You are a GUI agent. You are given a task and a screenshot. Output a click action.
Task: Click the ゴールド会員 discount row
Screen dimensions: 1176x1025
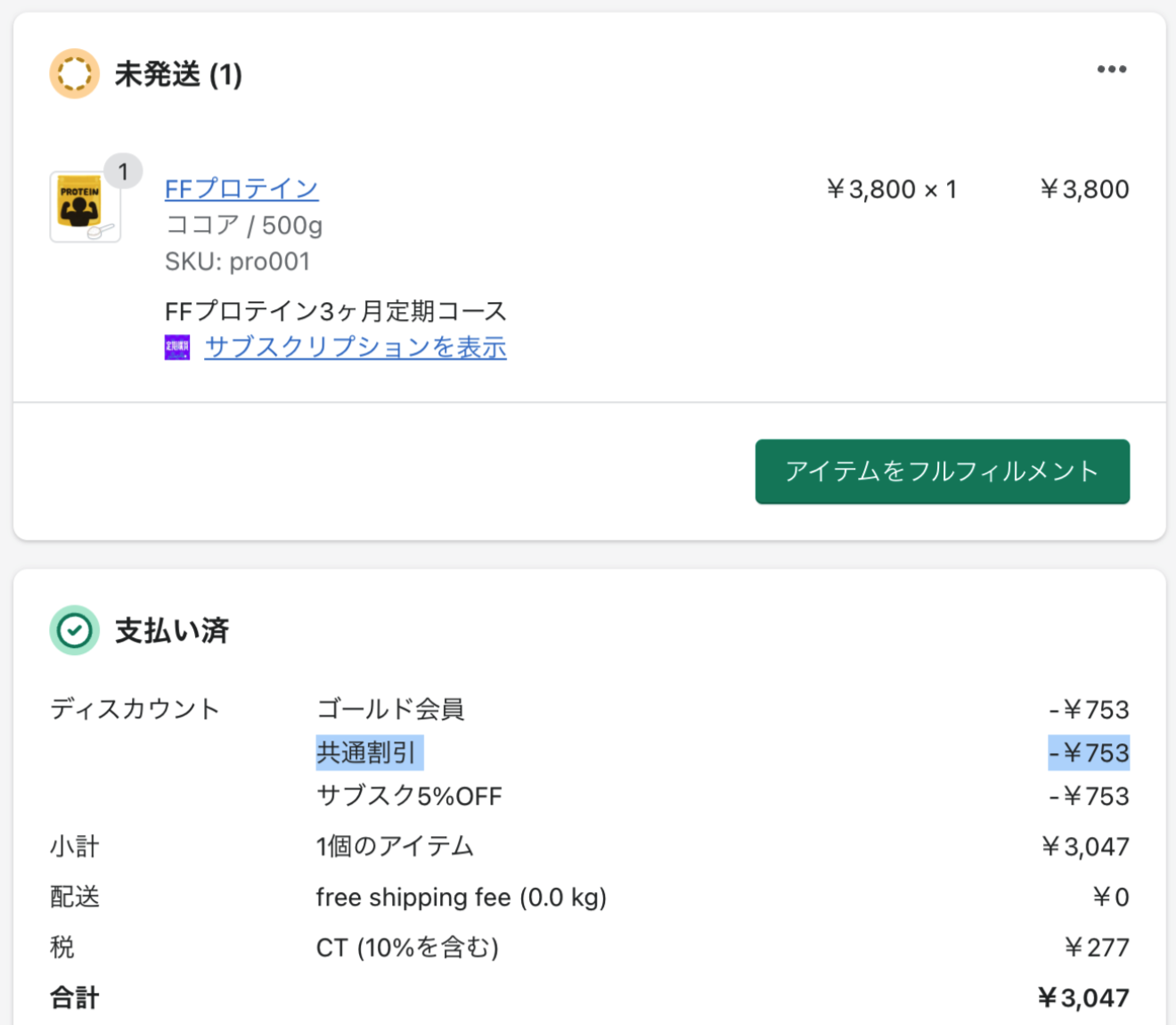pos(390,709)
